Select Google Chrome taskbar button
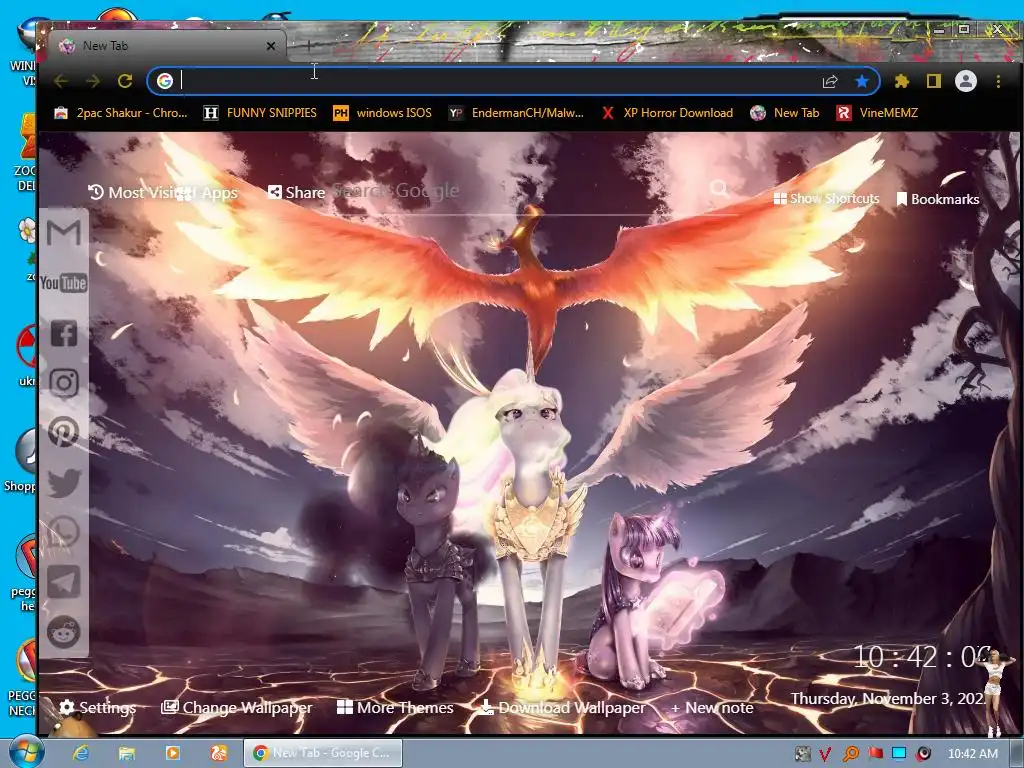The height and width of the screenshot is (768, 1024). [x=323, y=753]
